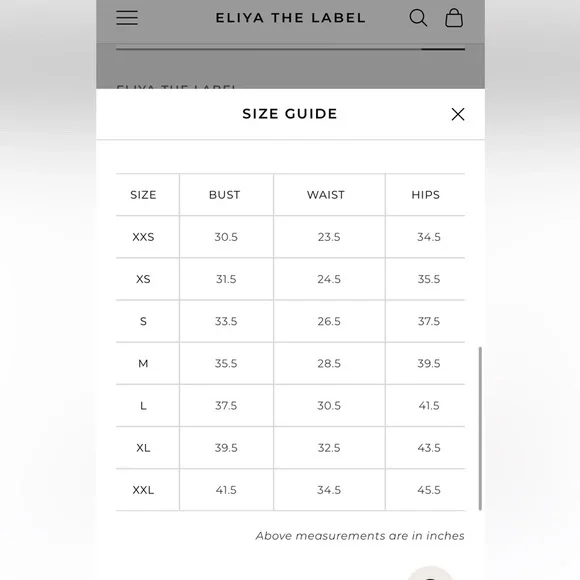This screenshot has width=580, height=580.
Task: Click the XXS size row label
Action: click(143, 237)
